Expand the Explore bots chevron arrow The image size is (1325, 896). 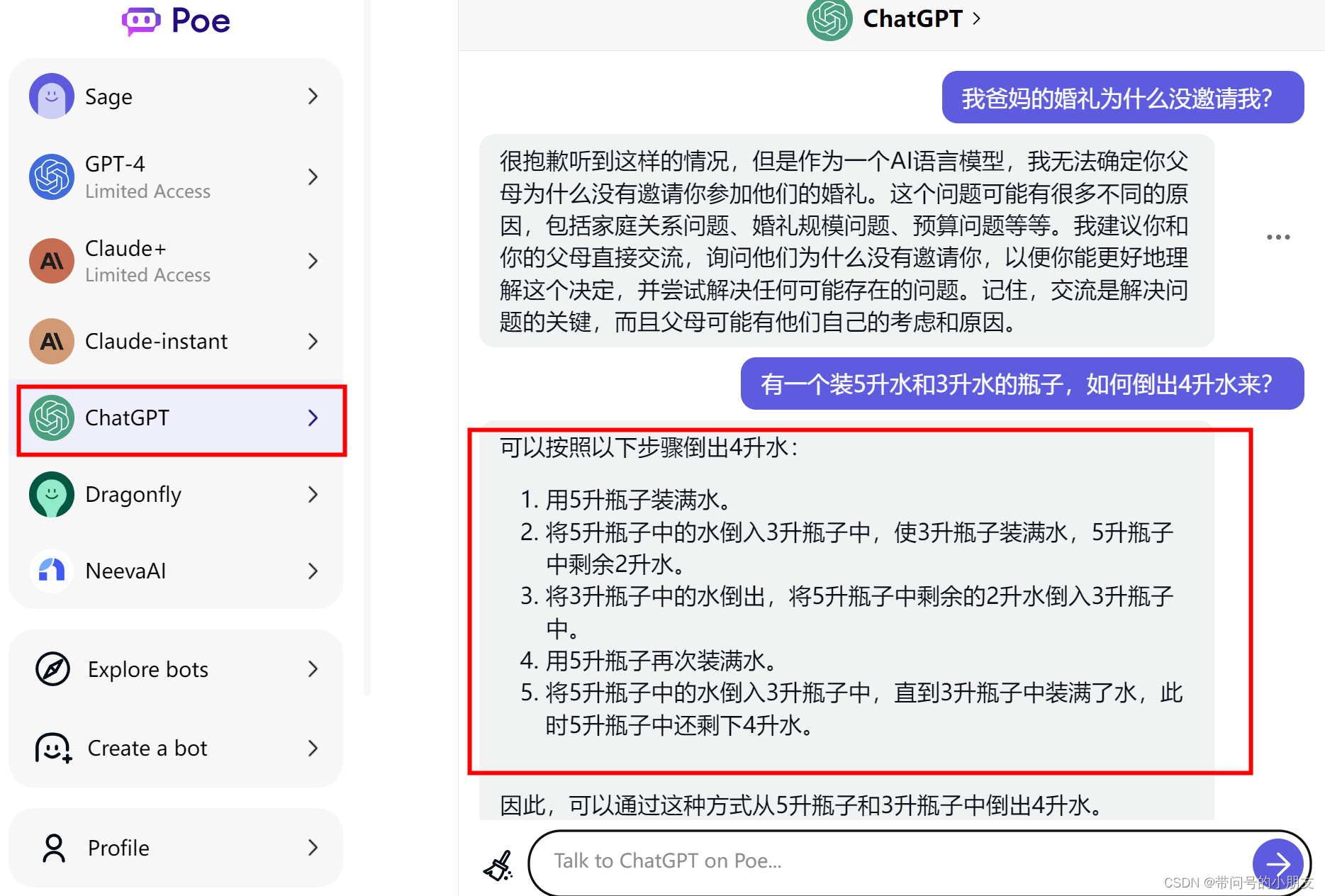tap(313, 668)
